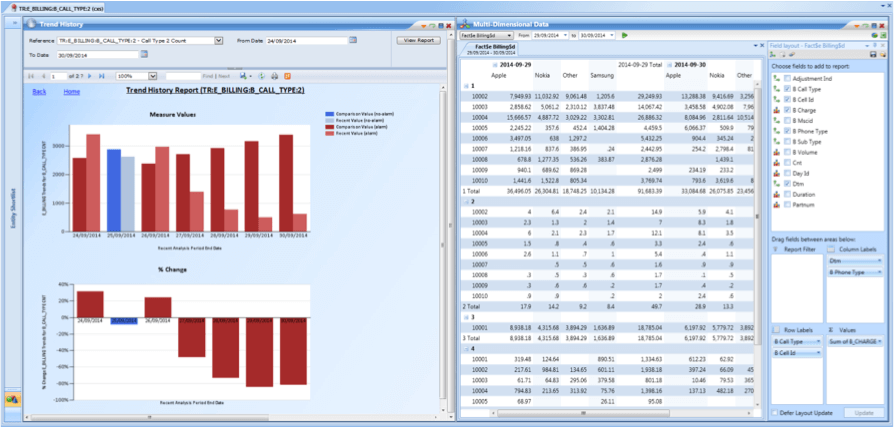Follow the Home link in the report
The image size is (894, 428).
point(72,91)
